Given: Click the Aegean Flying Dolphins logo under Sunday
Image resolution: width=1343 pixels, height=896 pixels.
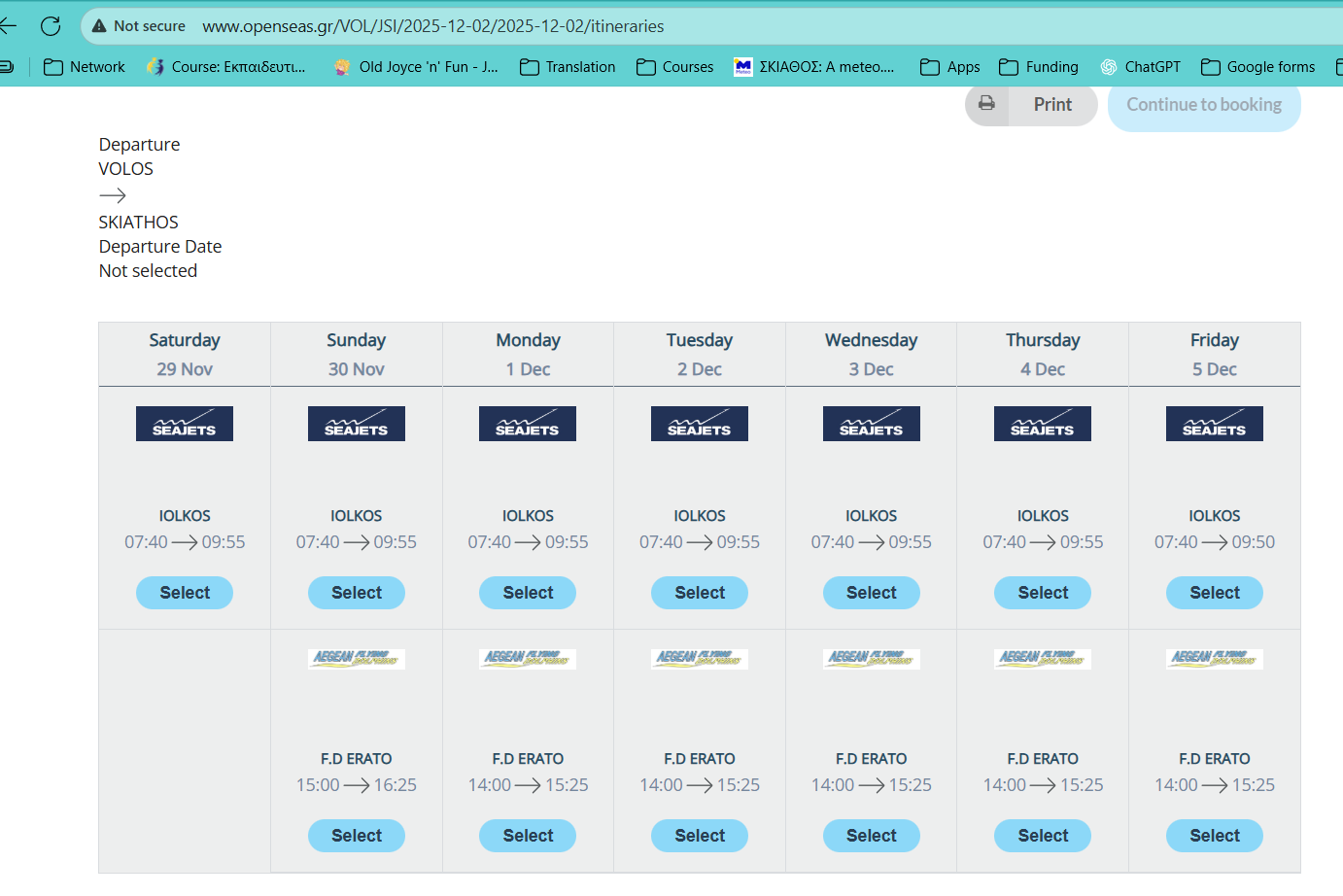Looking at the screenshot, I should [x=356, y=659].
